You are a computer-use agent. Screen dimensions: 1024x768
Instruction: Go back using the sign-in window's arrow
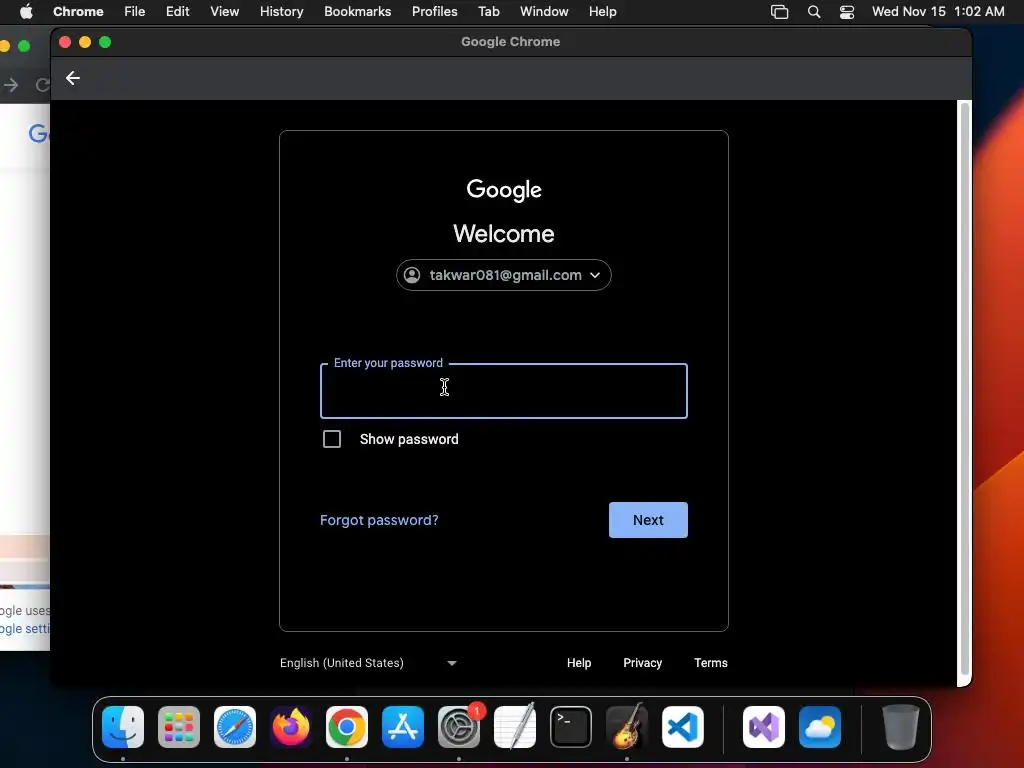coord(72,78)
